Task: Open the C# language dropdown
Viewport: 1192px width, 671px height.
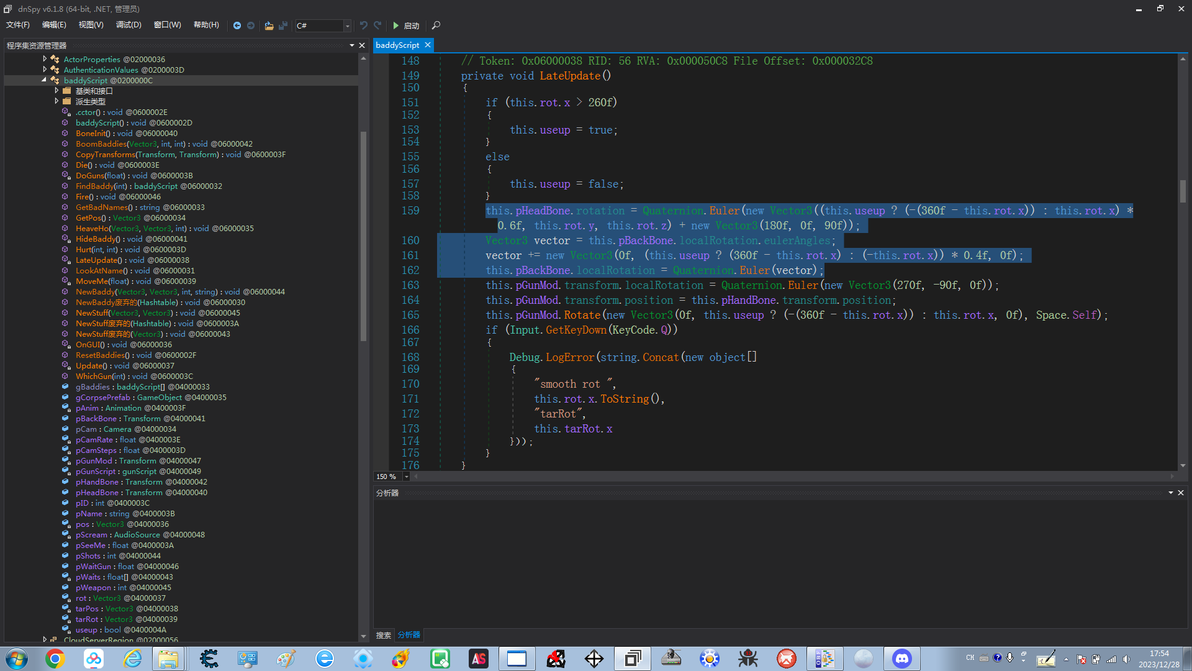Action: coord(347,26)
